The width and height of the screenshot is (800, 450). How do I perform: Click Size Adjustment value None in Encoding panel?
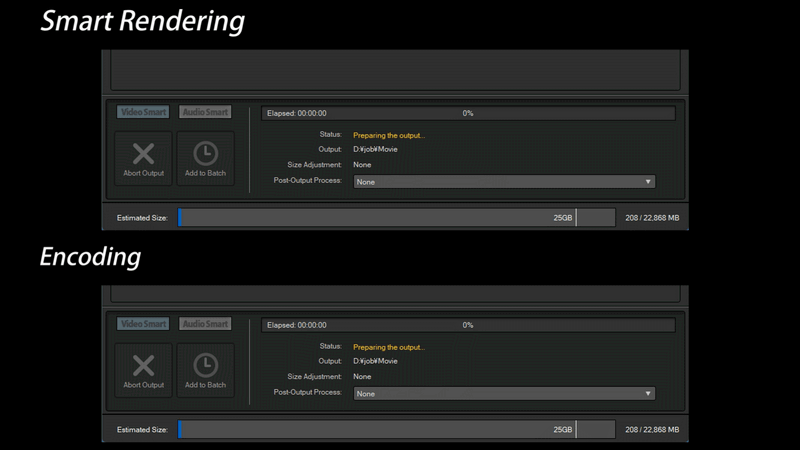point(362,376)
